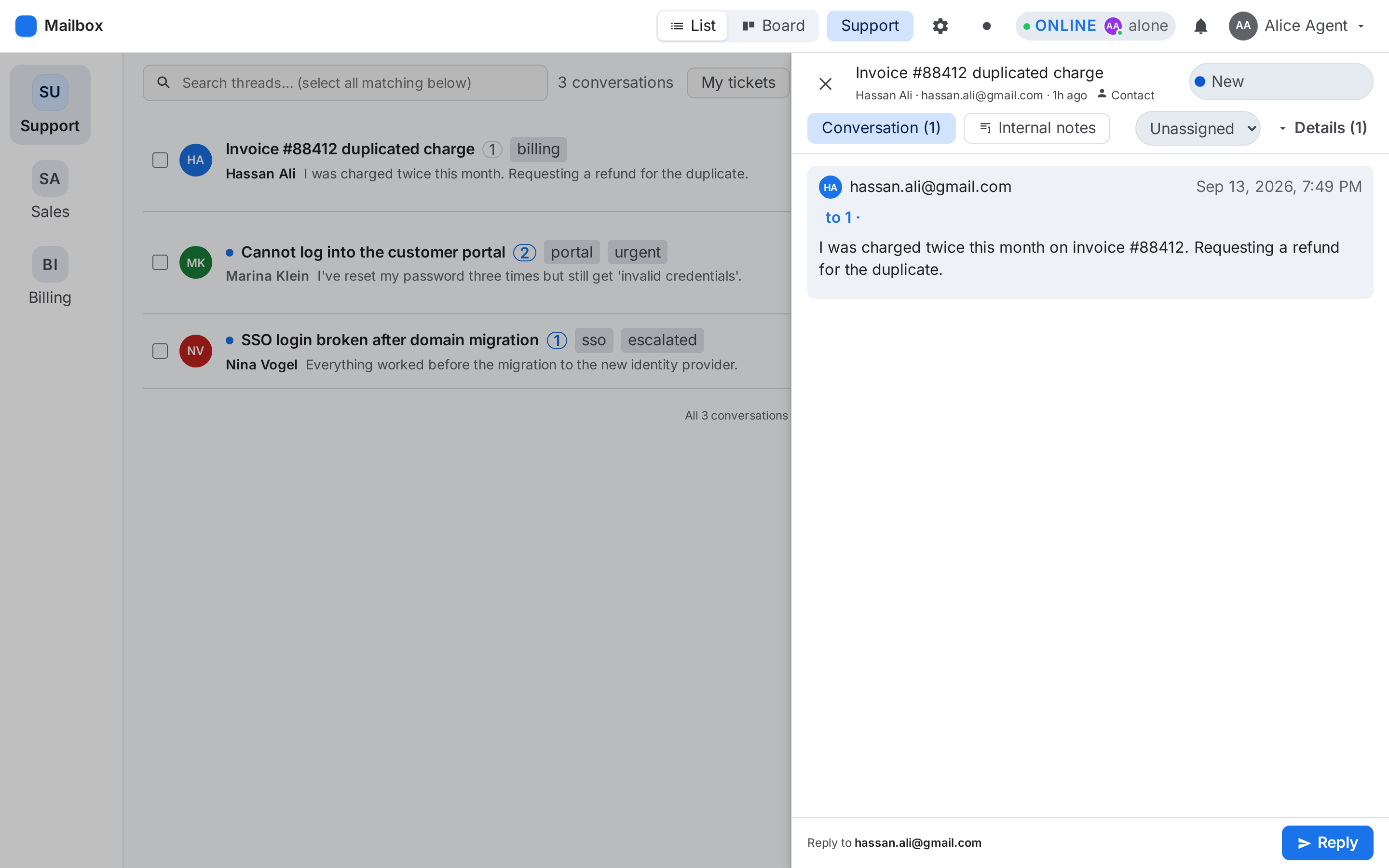Switch to the List view

pos(693,26)
